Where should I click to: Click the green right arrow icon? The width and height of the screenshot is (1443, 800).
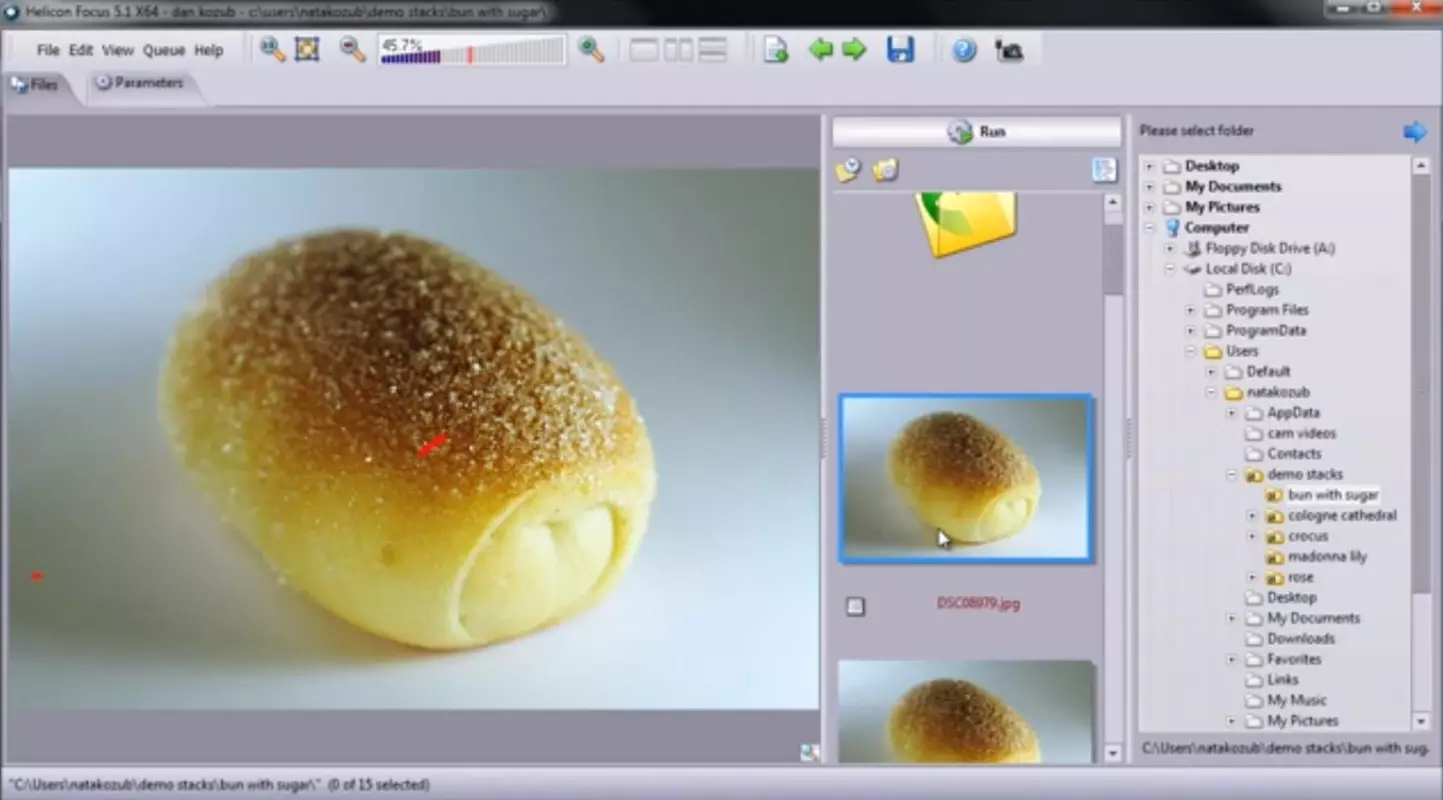coord(854,49)
